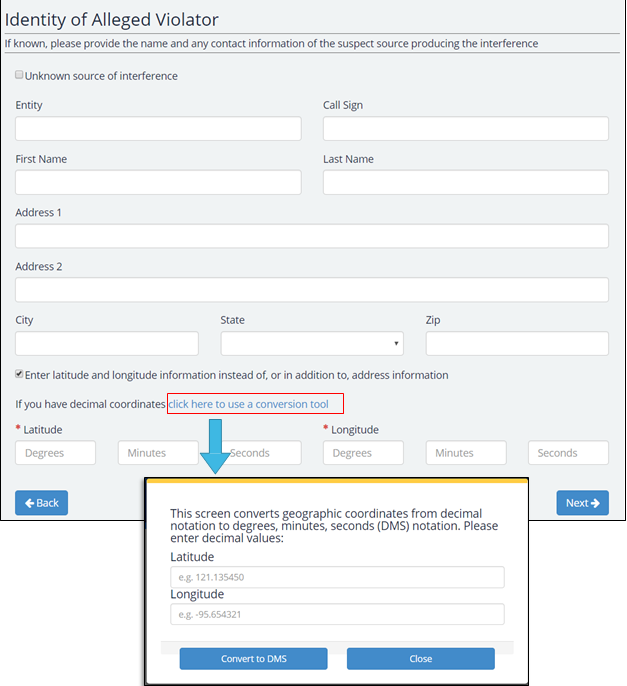Focus the Call Sign input field
This screenshot has width=627, height=686.
click(465, 129)
